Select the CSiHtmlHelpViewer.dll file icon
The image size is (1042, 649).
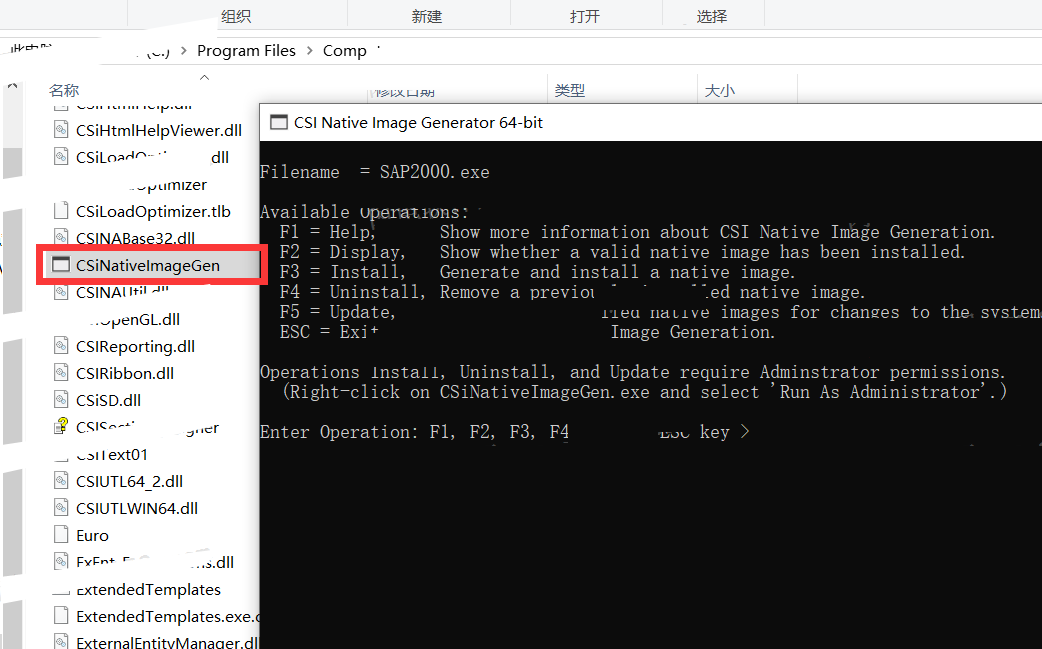(61, 130)
